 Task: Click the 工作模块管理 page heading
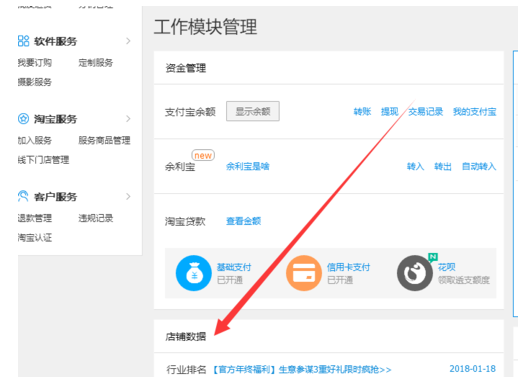click(205, 26)
